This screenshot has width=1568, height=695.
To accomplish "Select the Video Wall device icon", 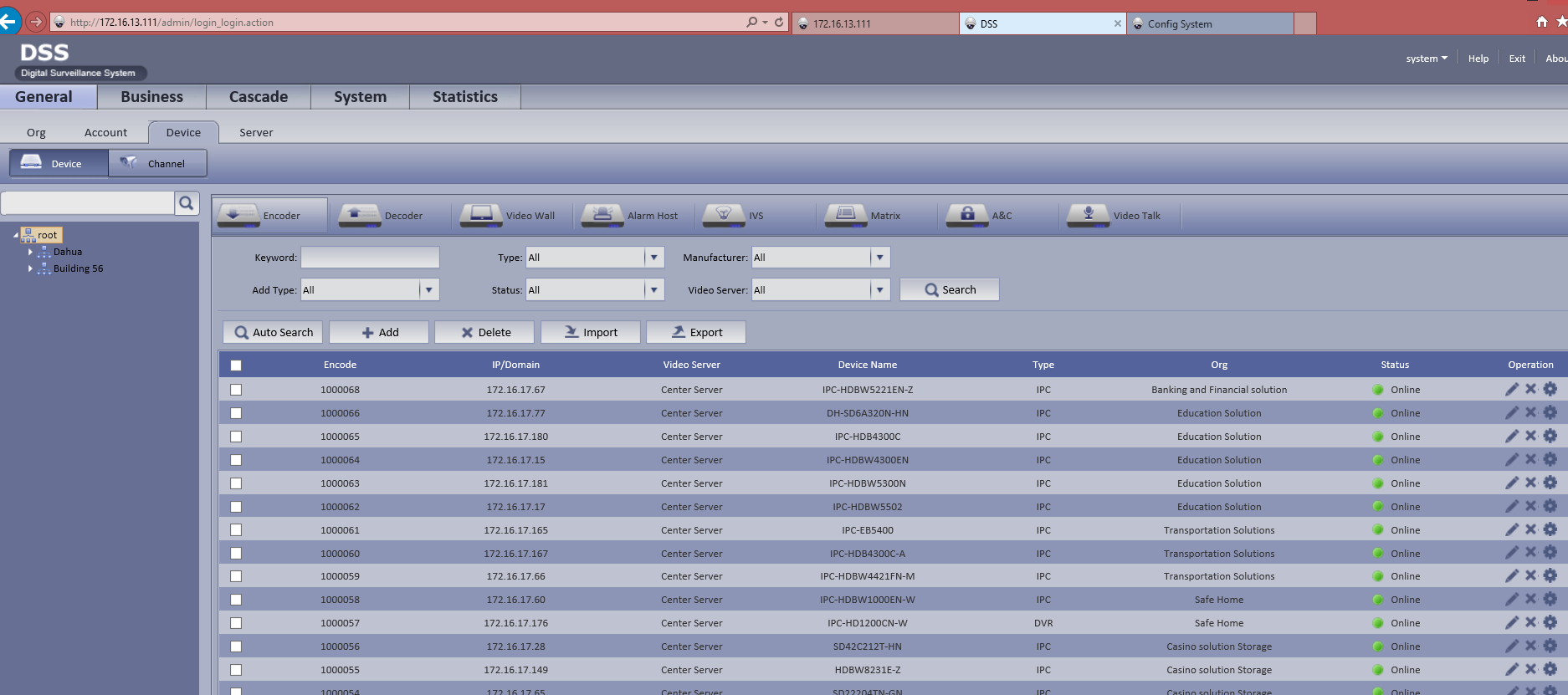I will click(x=480, y=215).
